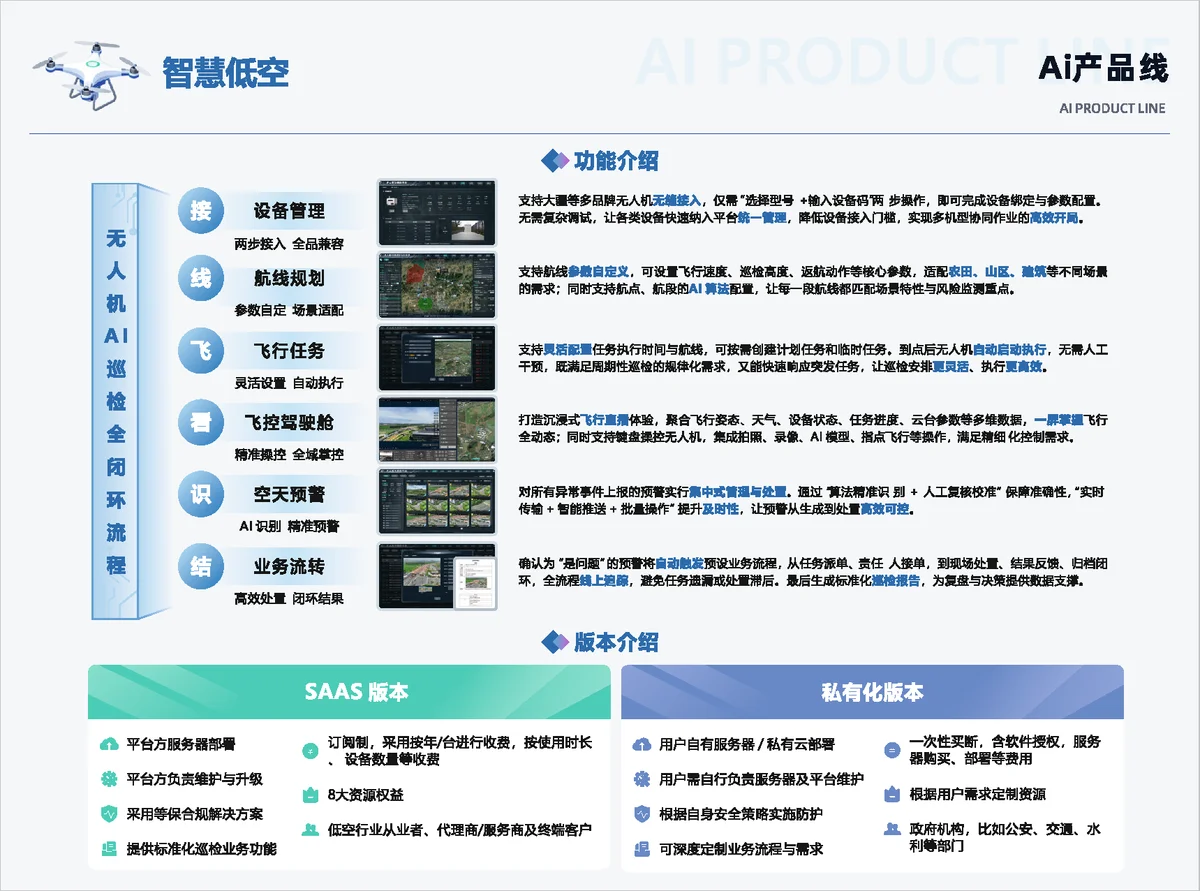Open the 飞行任务 screenshot thumbnail
1200x891 pixels.
click(437, 357)
